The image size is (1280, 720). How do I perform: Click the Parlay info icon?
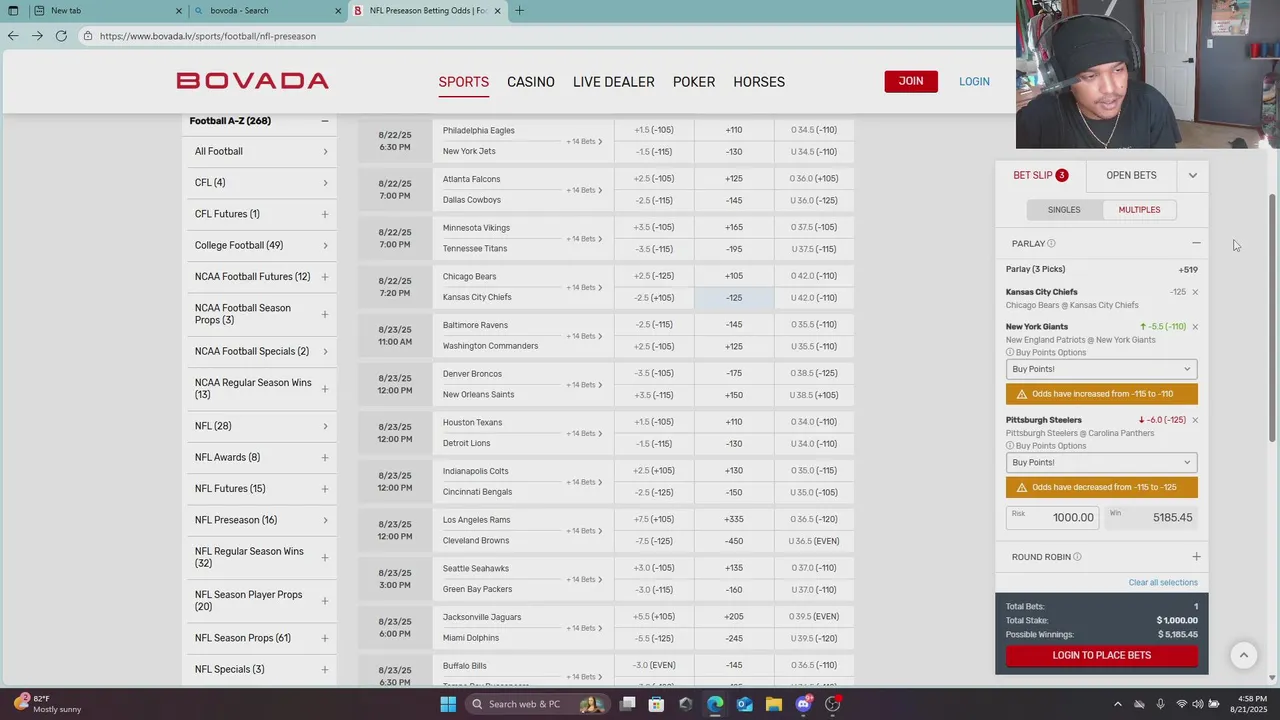pyautogui.click(x=1051, y=243)
